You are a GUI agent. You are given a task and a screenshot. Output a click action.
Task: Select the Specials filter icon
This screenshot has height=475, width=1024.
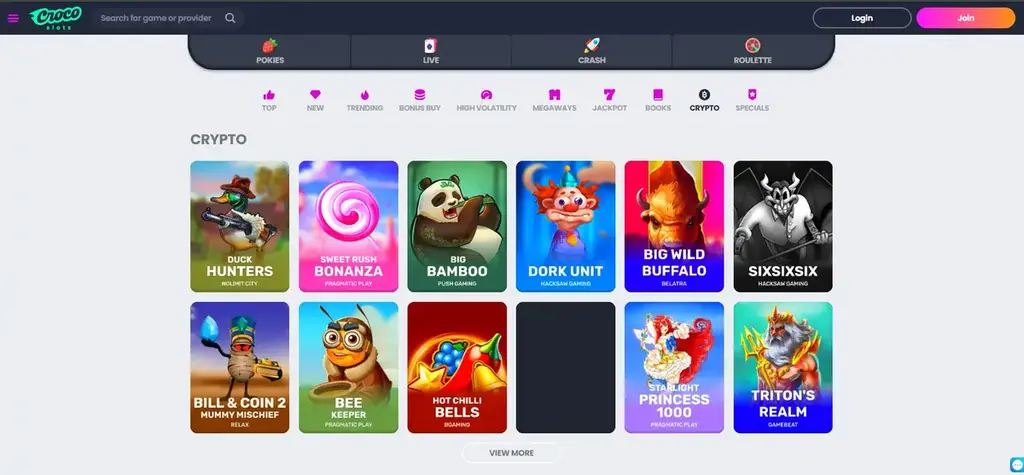(752, 95)
